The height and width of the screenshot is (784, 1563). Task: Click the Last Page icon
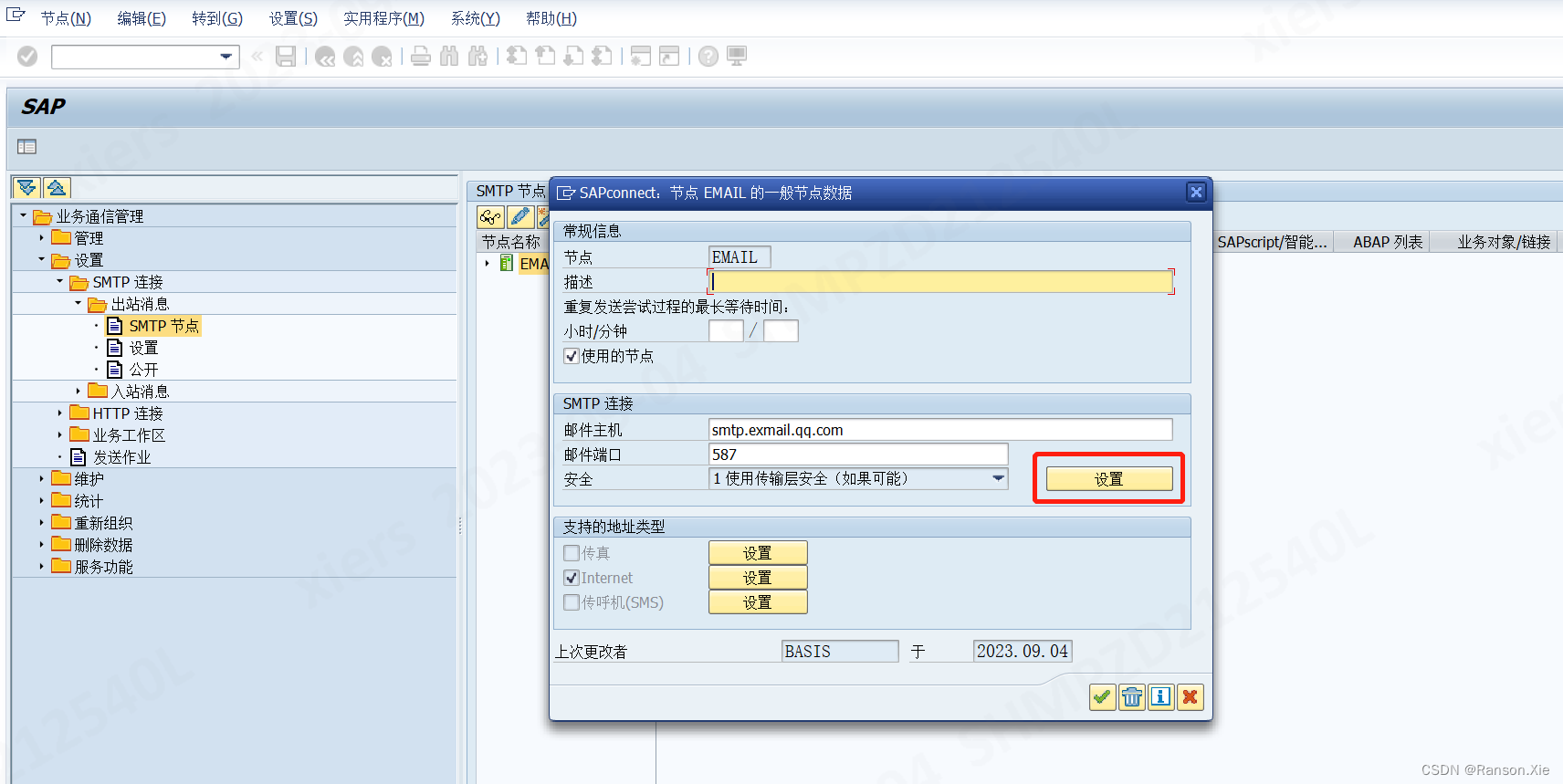point(602,57)
